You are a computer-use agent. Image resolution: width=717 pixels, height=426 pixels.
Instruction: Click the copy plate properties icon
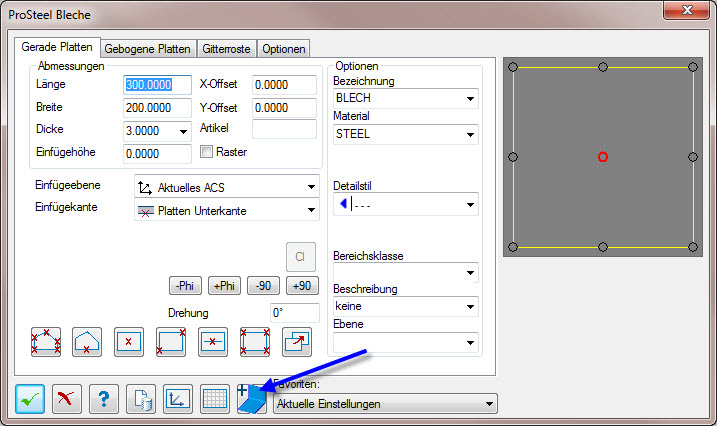click(297, 342)
